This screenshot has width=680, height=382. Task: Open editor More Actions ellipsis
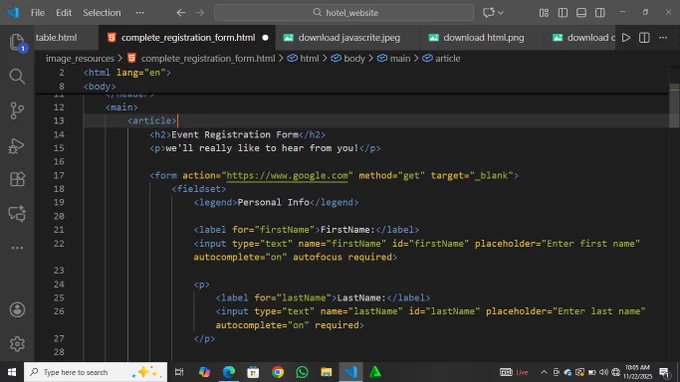[663, 38]
